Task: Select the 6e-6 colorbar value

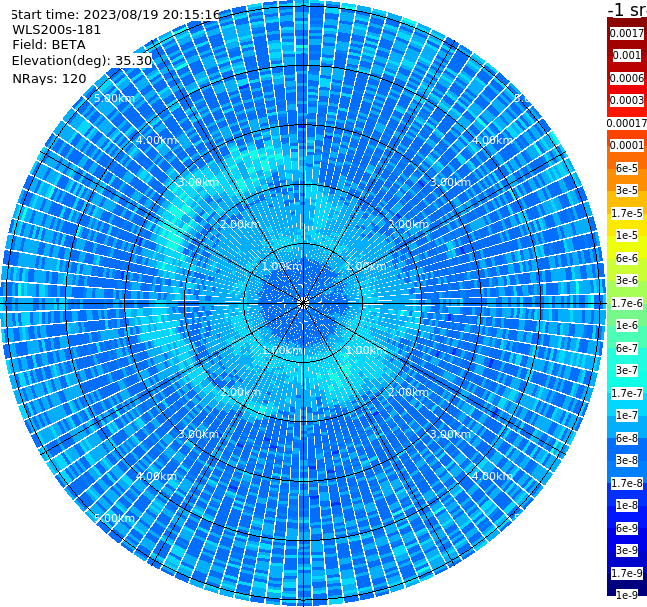Action: [x=627, y=258]
